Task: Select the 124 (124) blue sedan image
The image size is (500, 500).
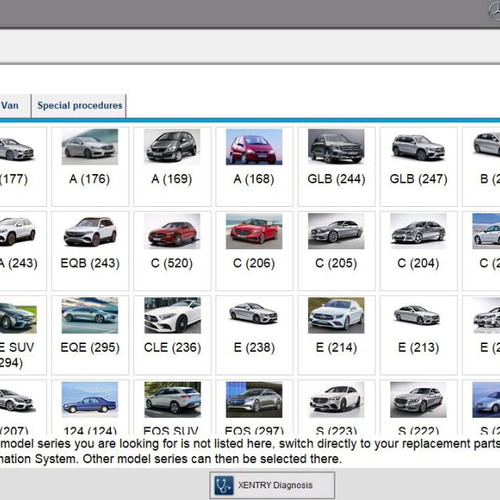Action: pyautogui.click(x=90, y=400)
